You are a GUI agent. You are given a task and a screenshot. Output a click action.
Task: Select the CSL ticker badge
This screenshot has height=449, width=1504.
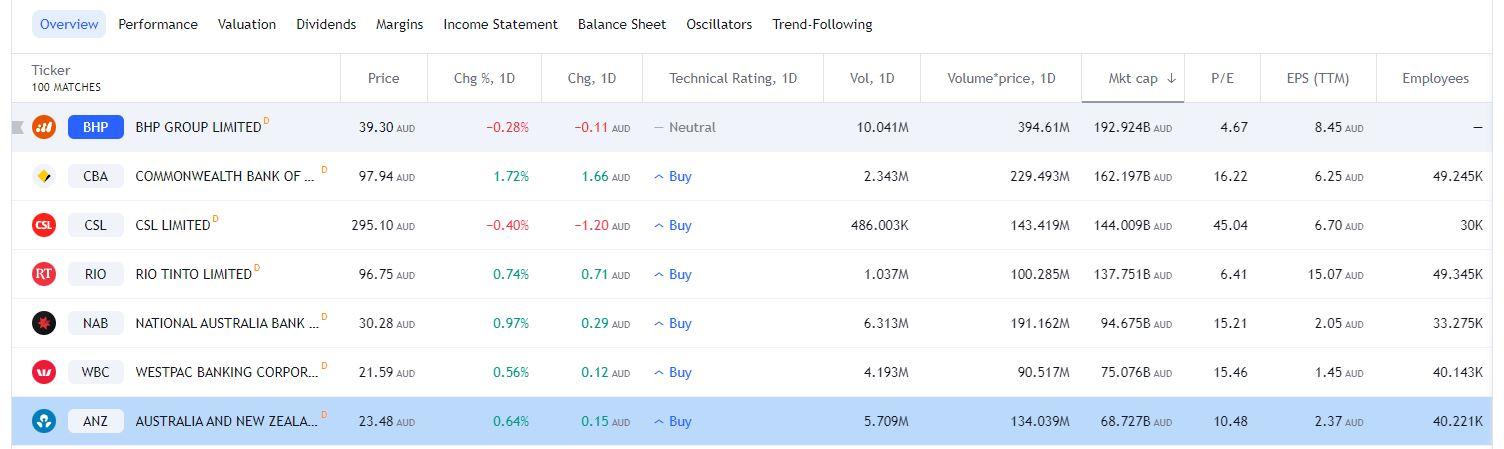(96, 225)
